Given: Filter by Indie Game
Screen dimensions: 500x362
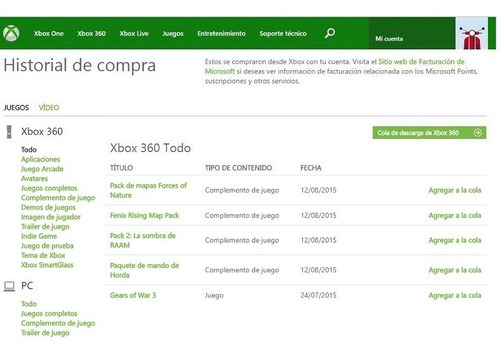Looking at the screenshot, I should coord(39,236).
